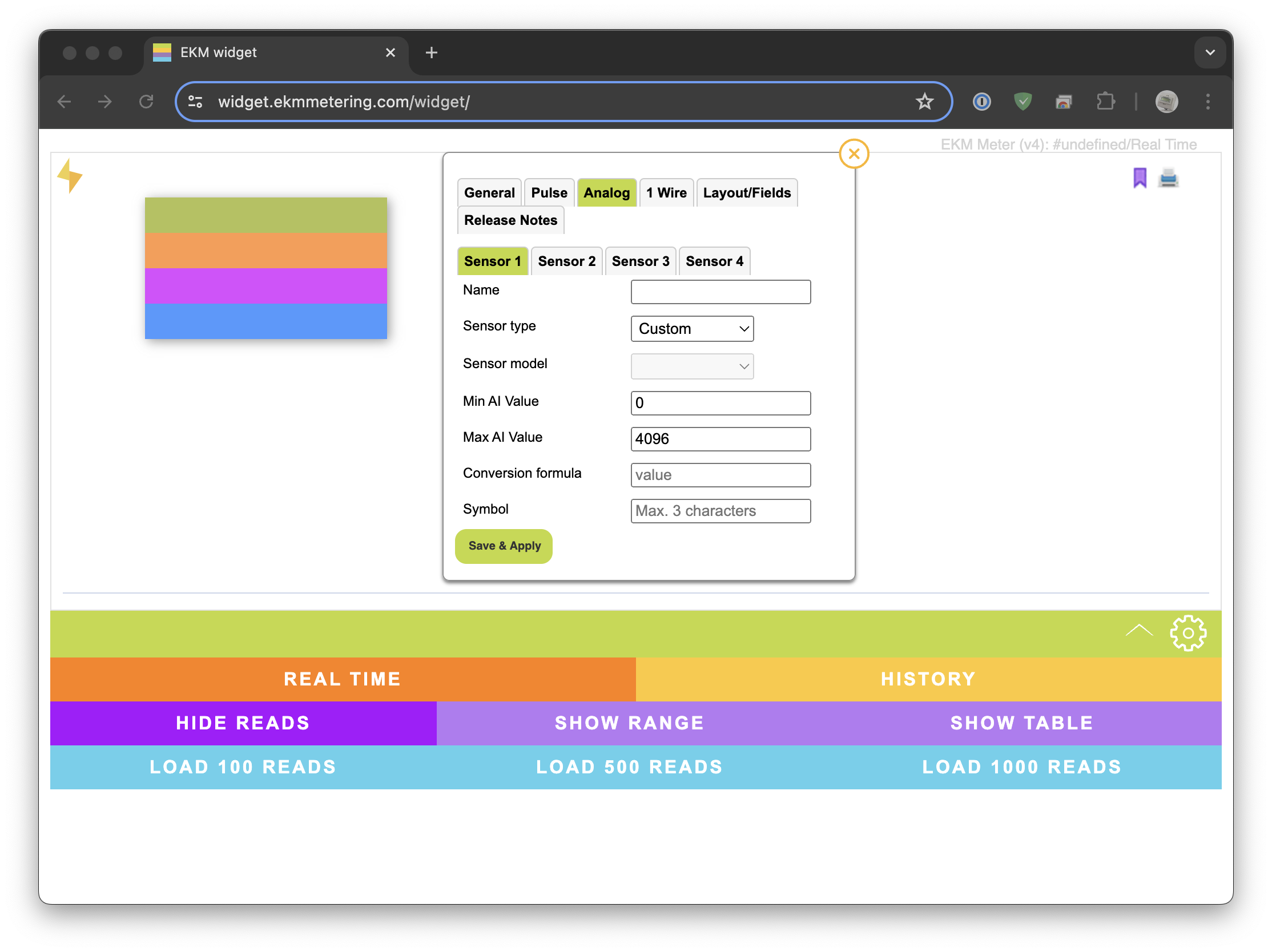Click the Conversion formula input field
1272x952 pixels.
pos(720,475)
